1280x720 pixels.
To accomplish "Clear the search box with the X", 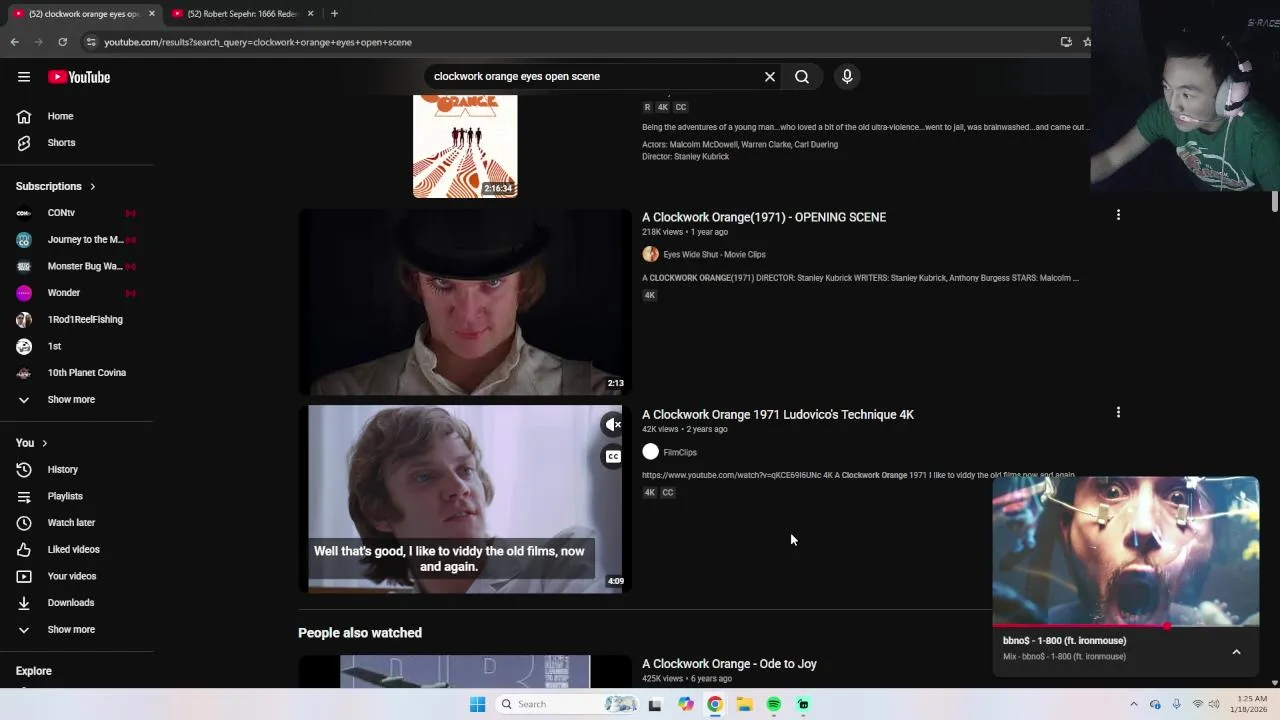I will click(x=770, y=77).
